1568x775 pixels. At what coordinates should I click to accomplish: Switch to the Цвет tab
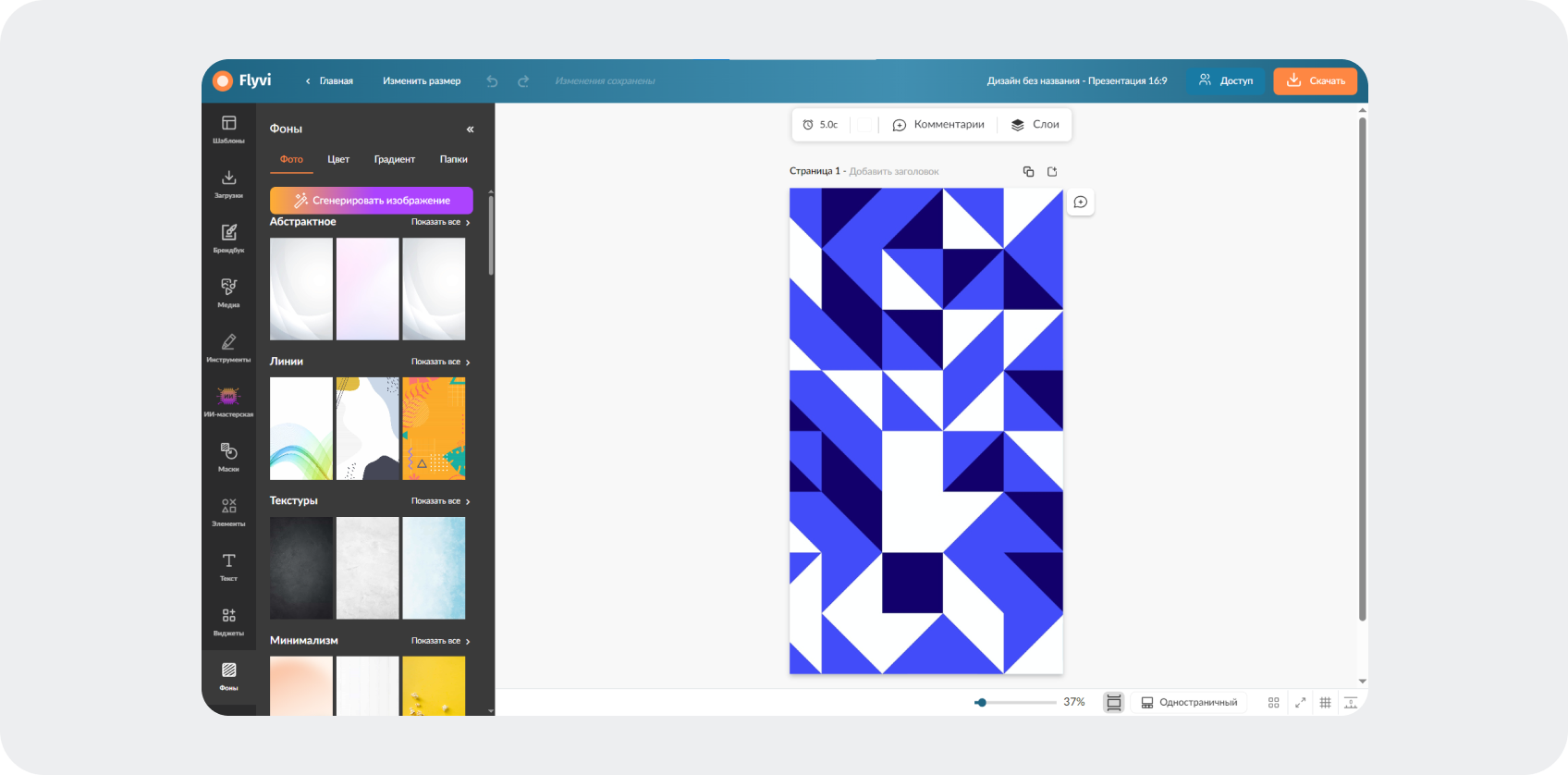tap(338, 159)
